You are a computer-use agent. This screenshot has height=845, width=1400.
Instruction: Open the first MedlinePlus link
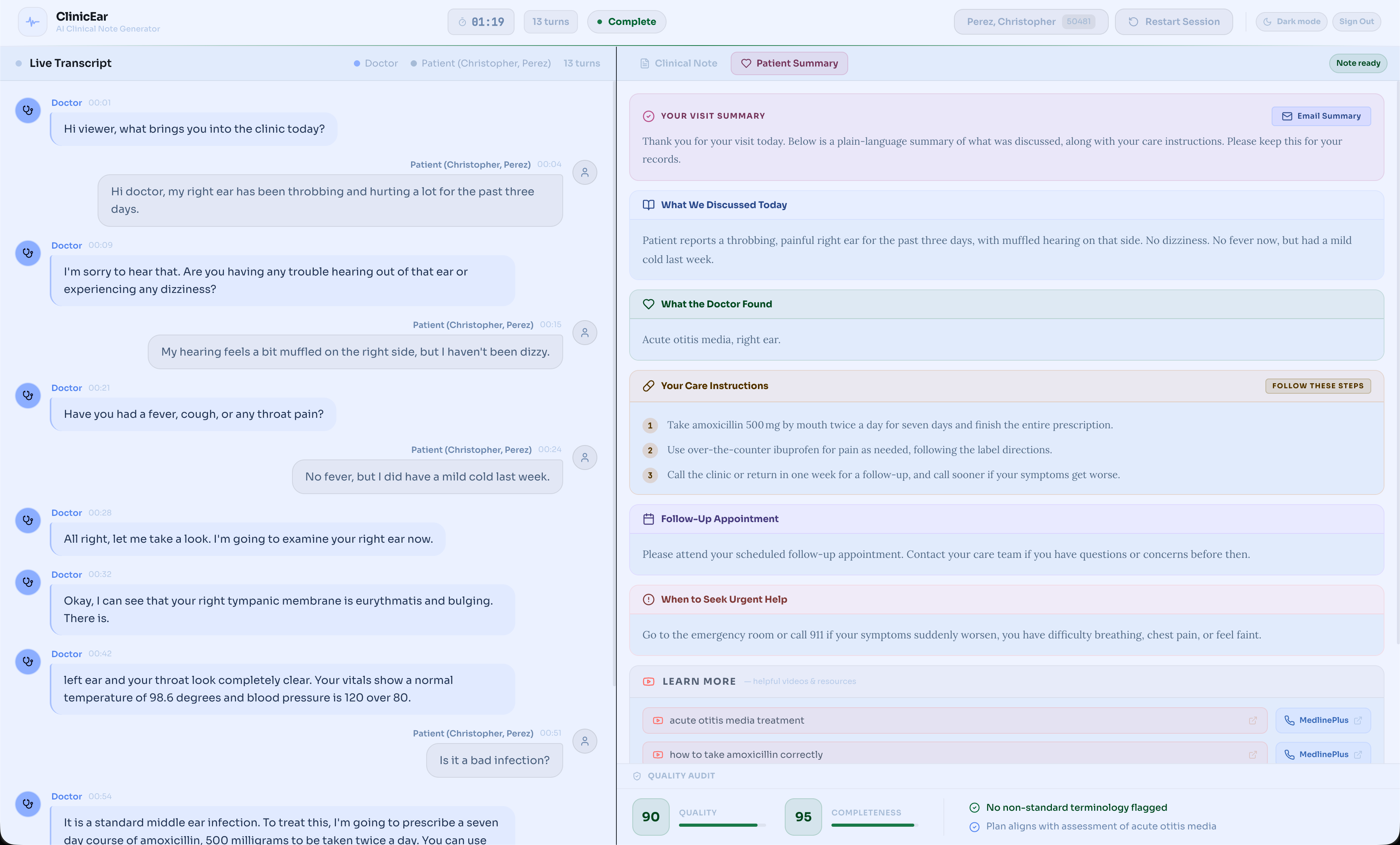click(1323, 721)
